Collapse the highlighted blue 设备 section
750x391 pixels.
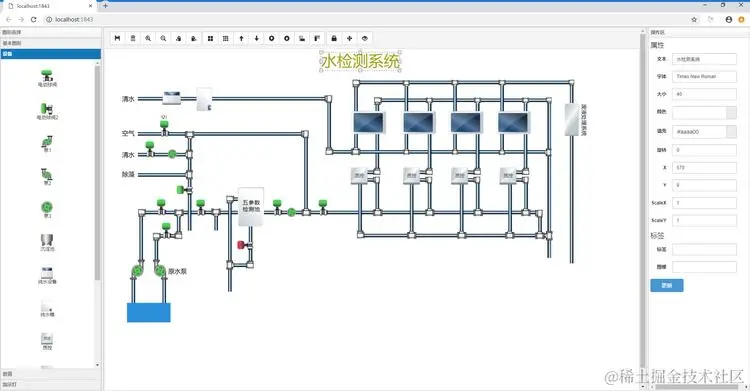click(x=50, y=54)
